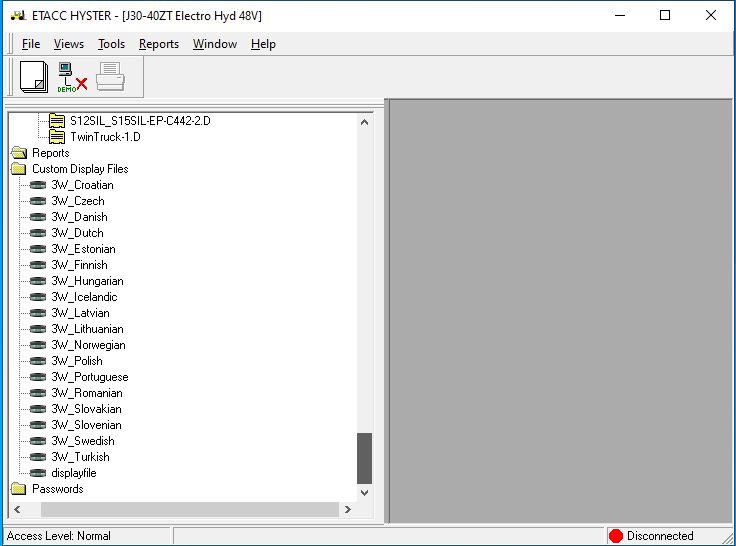
Task: Click the file icon beside TwinTruck-1.D
Action: [x=57, y=137]
